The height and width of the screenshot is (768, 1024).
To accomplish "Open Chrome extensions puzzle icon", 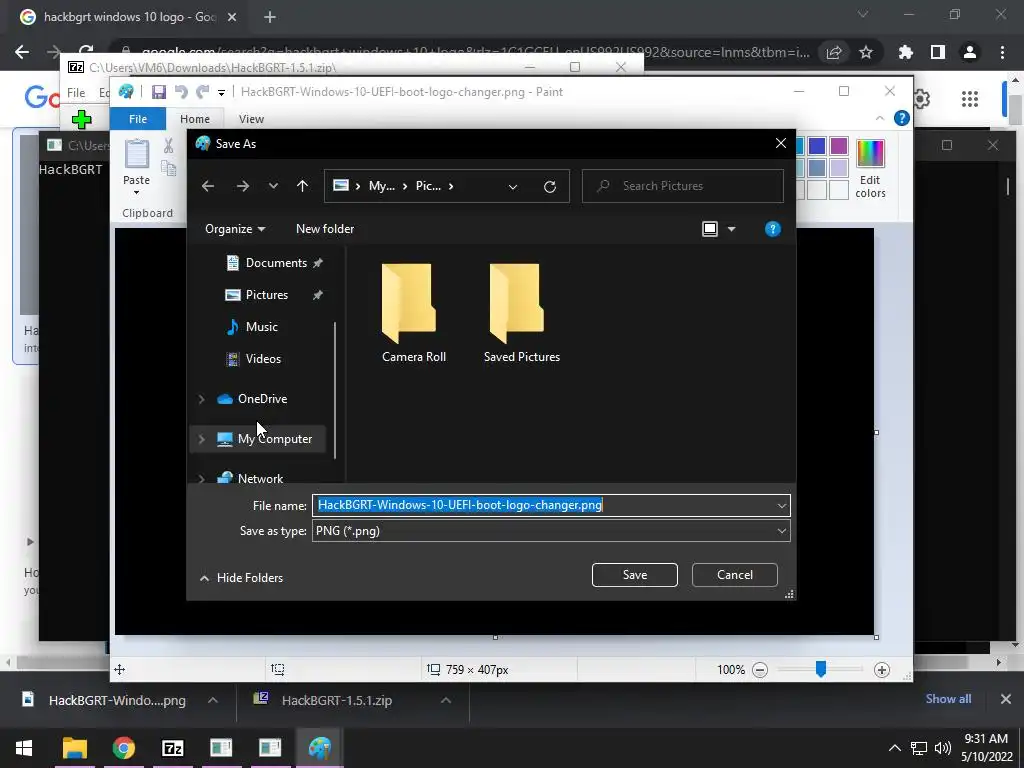I will [905, 52].
